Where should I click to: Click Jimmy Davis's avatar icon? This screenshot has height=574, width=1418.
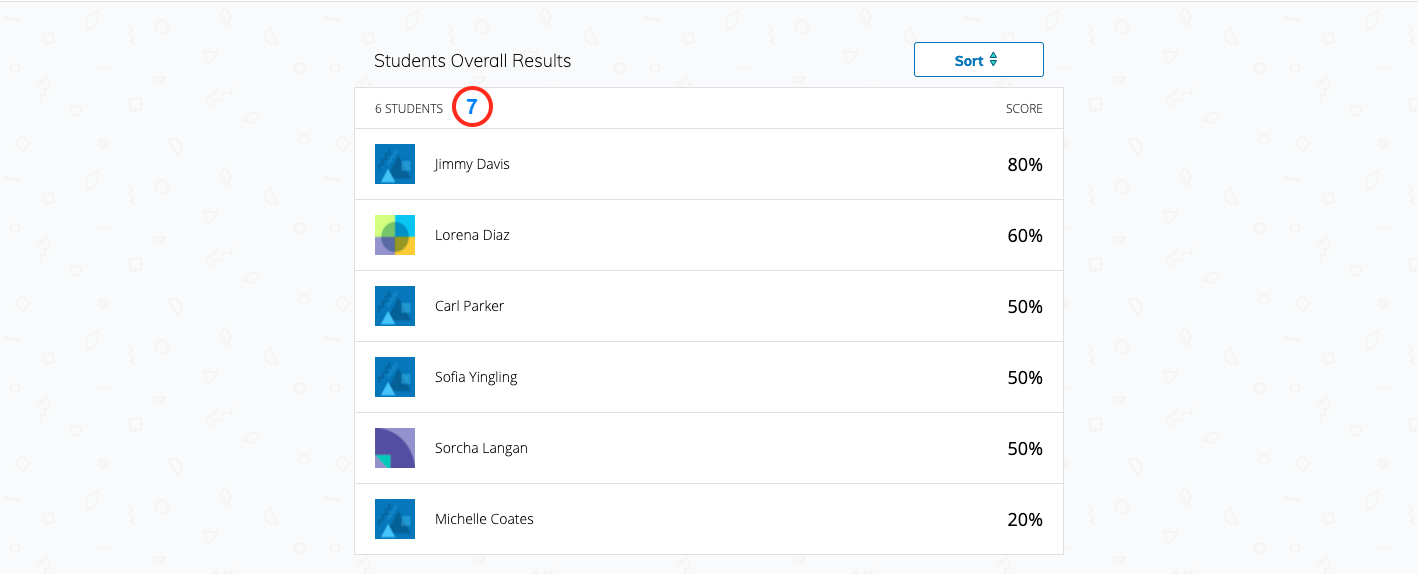coord(394,164)
